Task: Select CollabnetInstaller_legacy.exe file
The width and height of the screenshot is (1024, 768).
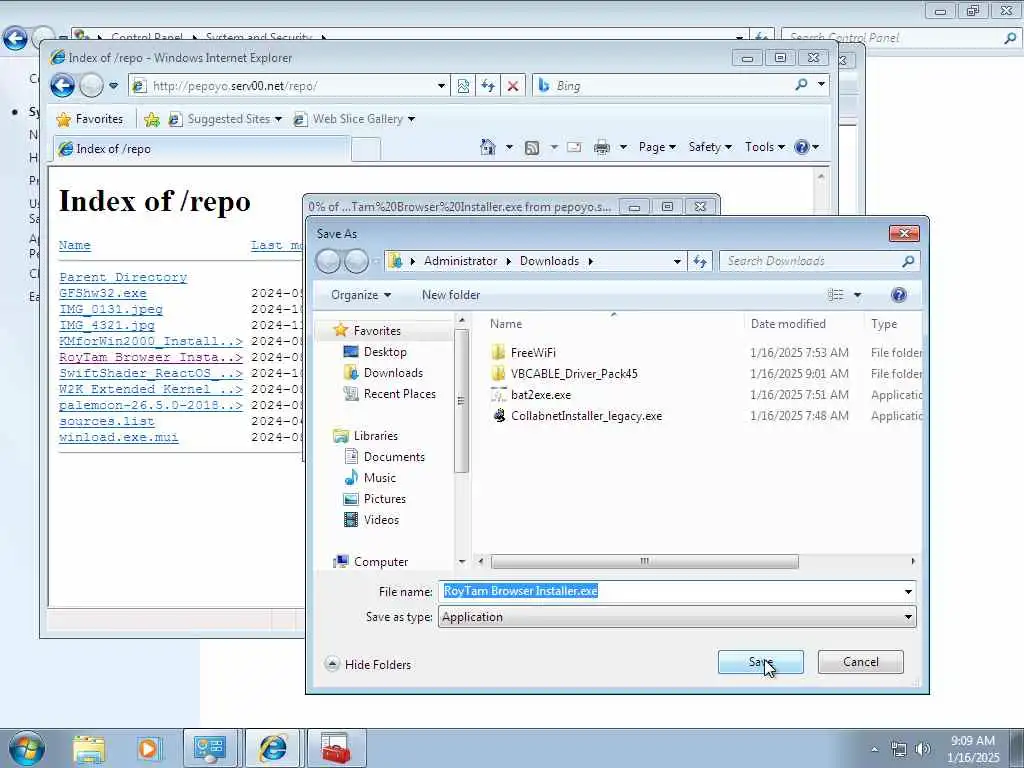Action: 586,415
